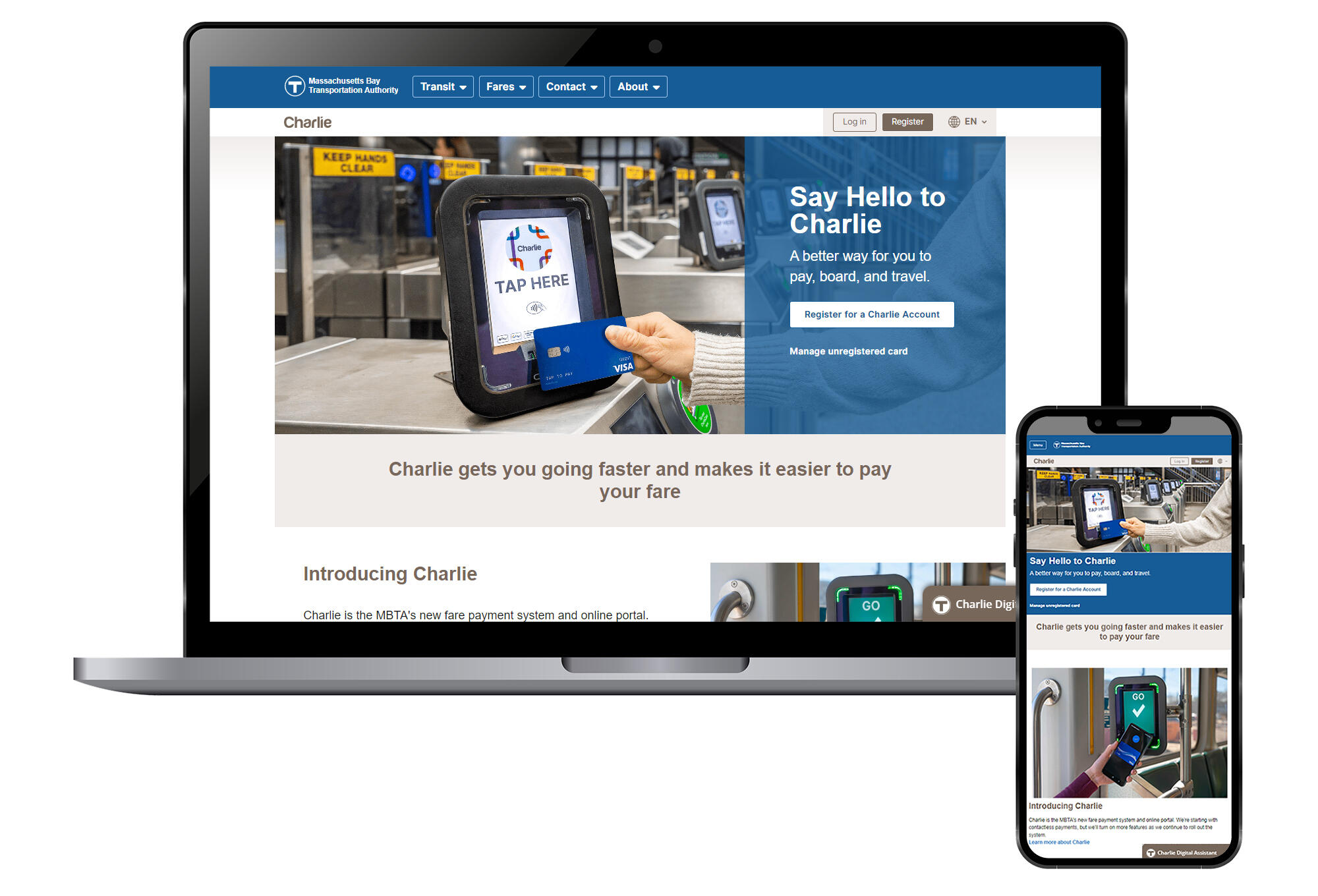Expand the About dropdown menu
This screenshot has width=1318, height=896.
click(x=637, y=87)
